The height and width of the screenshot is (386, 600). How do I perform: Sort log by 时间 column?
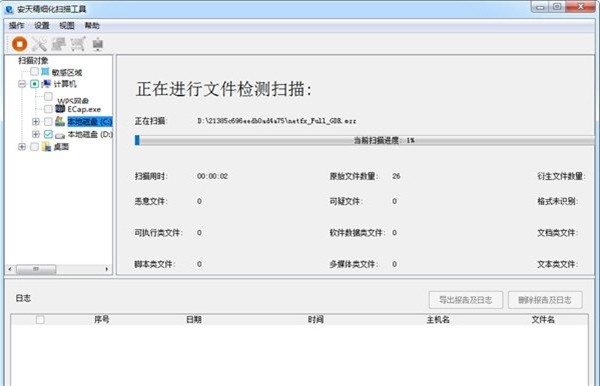pyautogui.click(x=316, y=319)
